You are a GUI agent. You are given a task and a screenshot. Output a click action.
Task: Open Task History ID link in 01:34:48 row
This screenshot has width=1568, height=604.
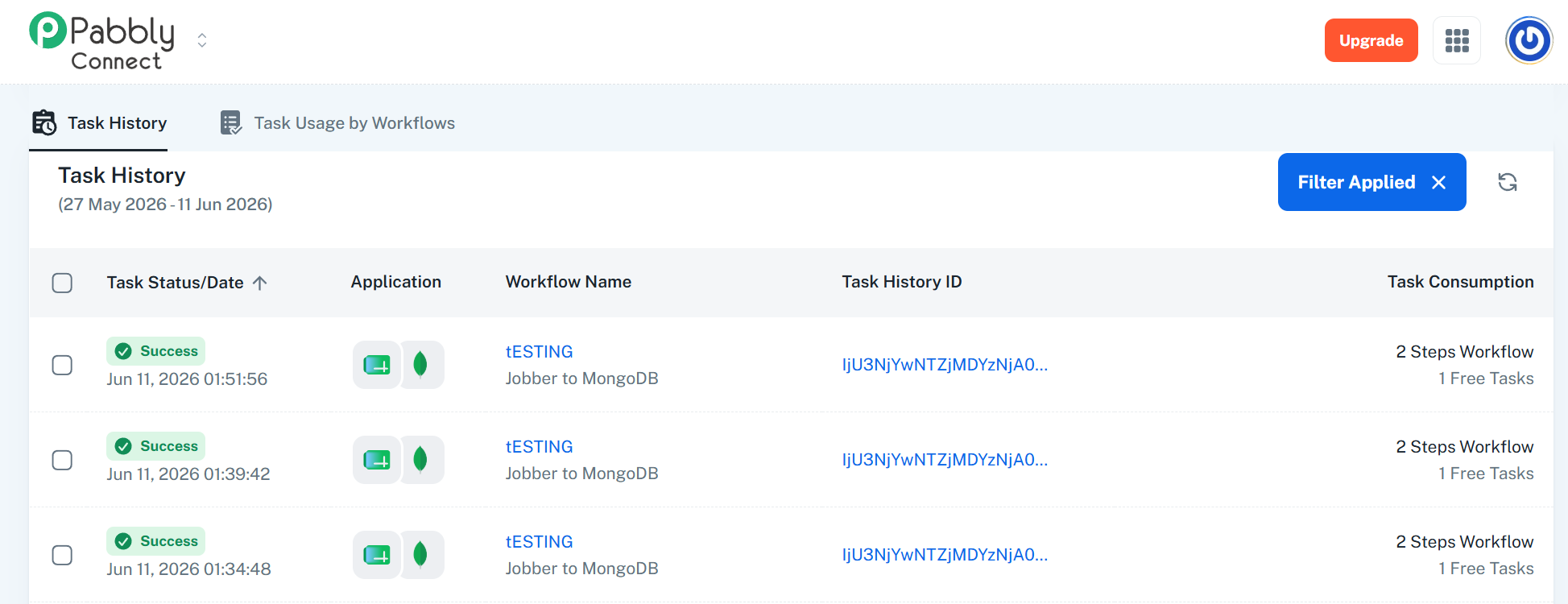pyautogui.click(x=945, y=555)
